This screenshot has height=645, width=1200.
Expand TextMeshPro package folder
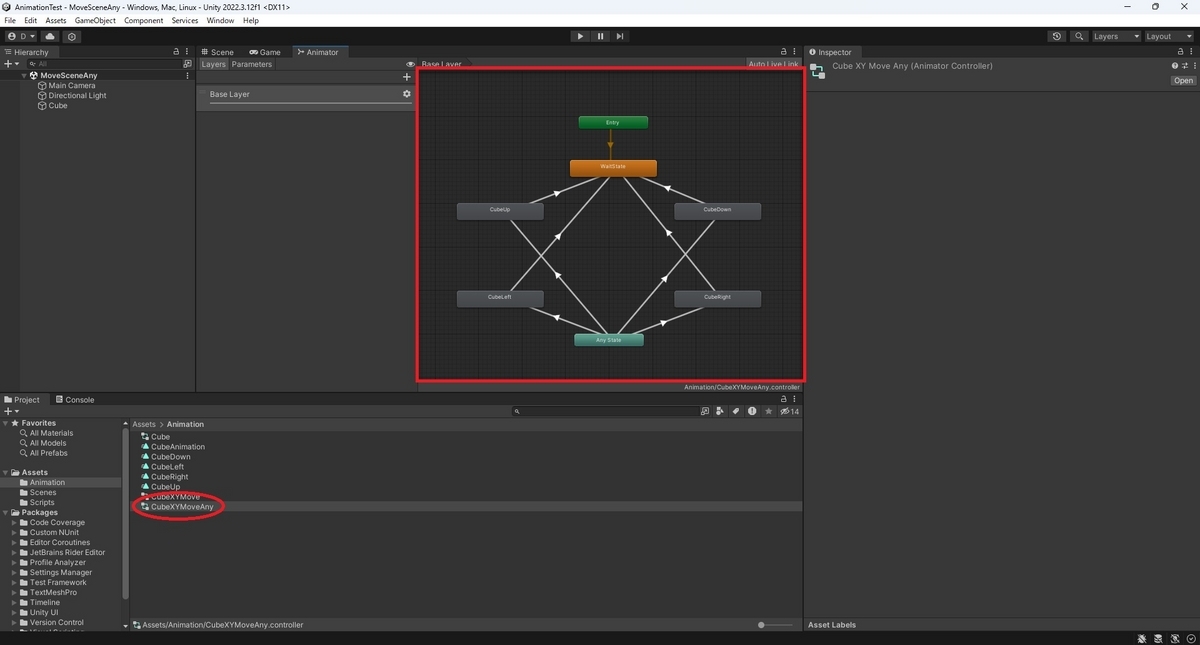(14, 592)
